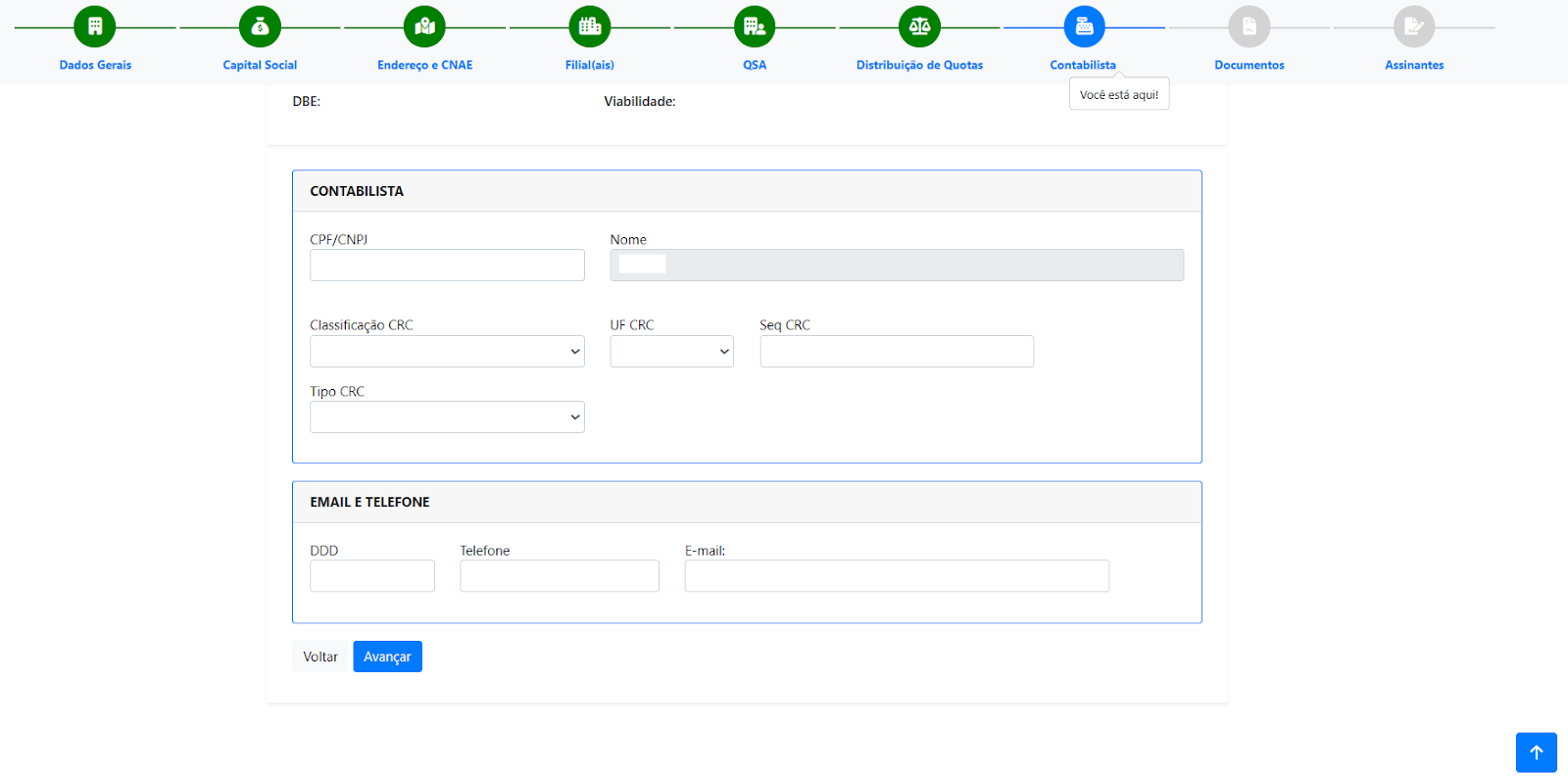
Task: Click the disabled Nome field
Action: point(897,266)
